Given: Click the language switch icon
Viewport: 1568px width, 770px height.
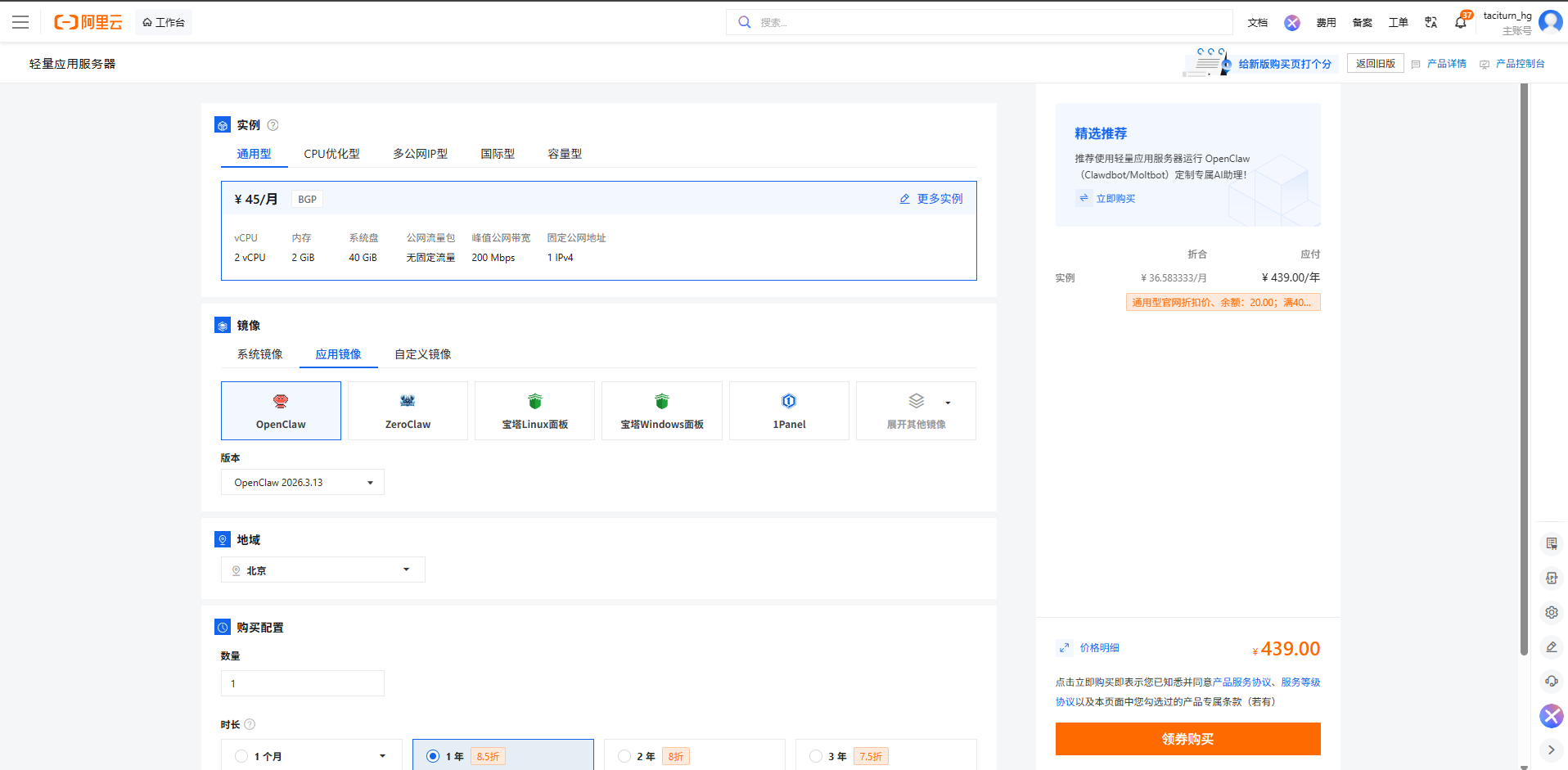Looking at the screenshot, I should click(1431, 22).
